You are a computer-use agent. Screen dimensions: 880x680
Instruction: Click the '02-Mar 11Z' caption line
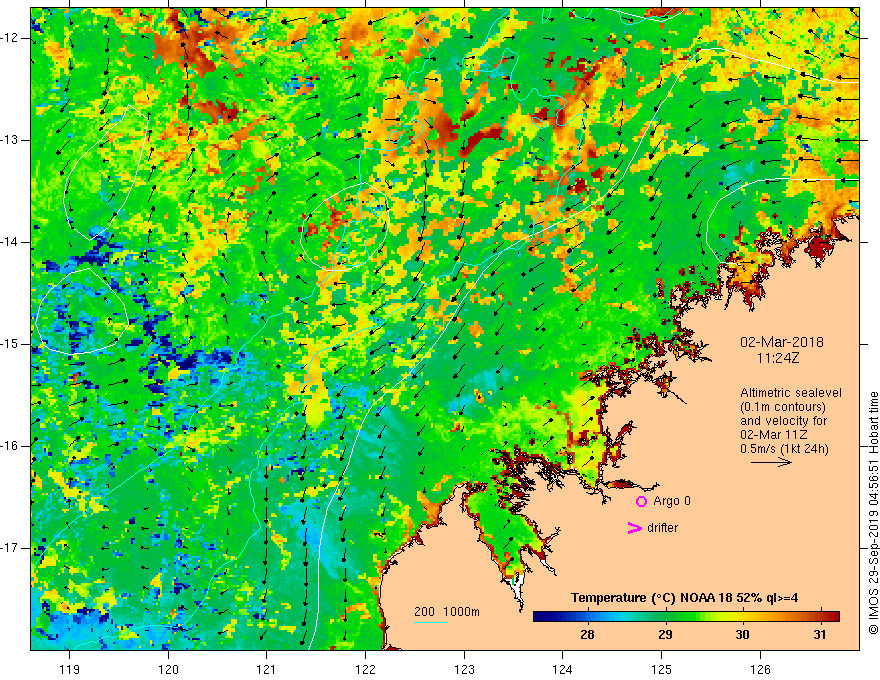click(x=772, y=435)
